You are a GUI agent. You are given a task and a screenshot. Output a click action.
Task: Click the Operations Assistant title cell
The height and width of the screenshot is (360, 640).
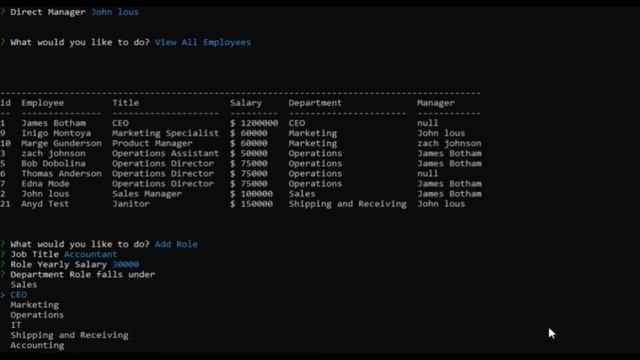(166, 153)
